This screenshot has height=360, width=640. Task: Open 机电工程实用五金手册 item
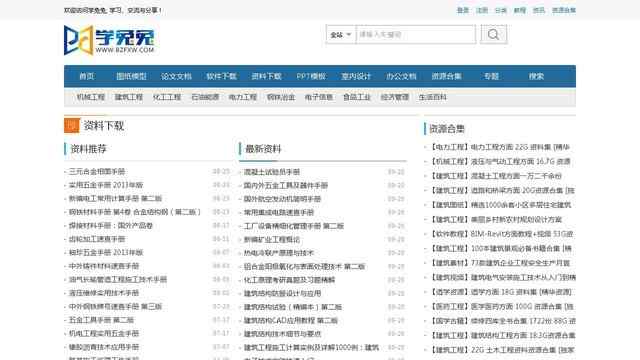click(x=104, y=333)
